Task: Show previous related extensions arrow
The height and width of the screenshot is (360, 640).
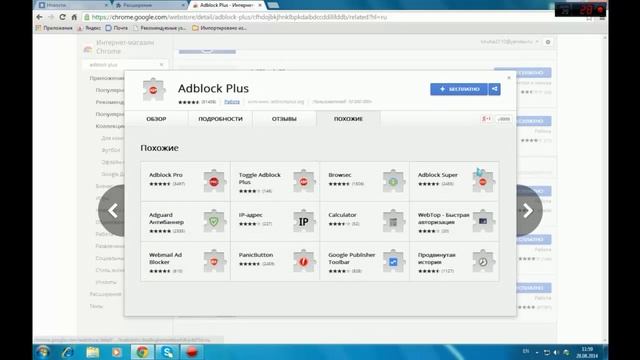Action: (x=112, y=211)
